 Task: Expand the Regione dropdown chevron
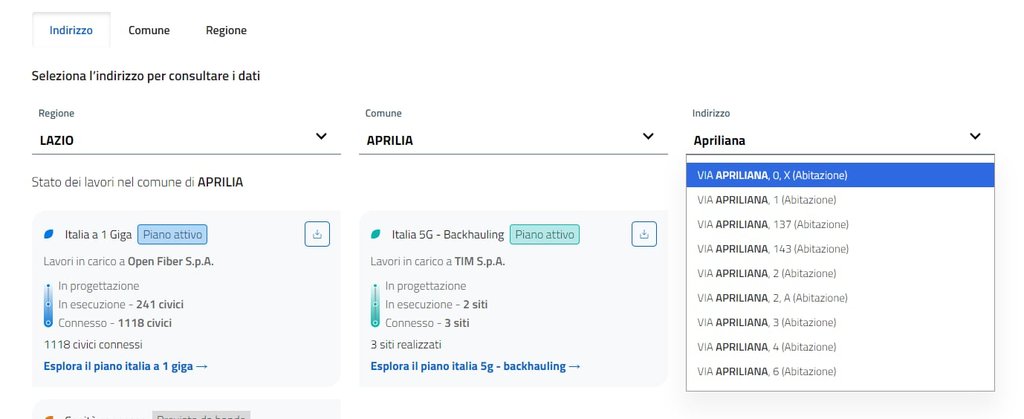321,136
